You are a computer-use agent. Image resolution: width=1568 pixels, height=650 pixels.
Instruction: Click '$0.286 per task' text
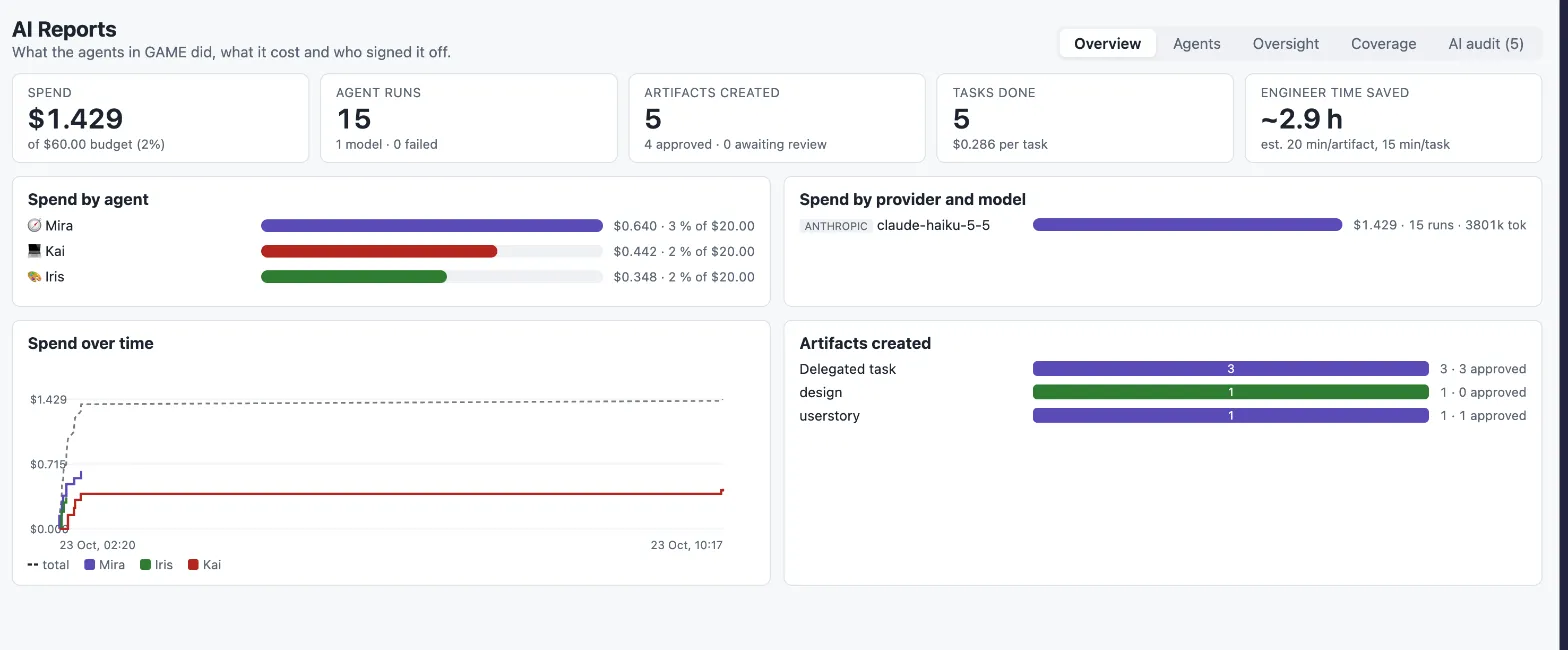pyautogui.click(x=1000, y=144)
